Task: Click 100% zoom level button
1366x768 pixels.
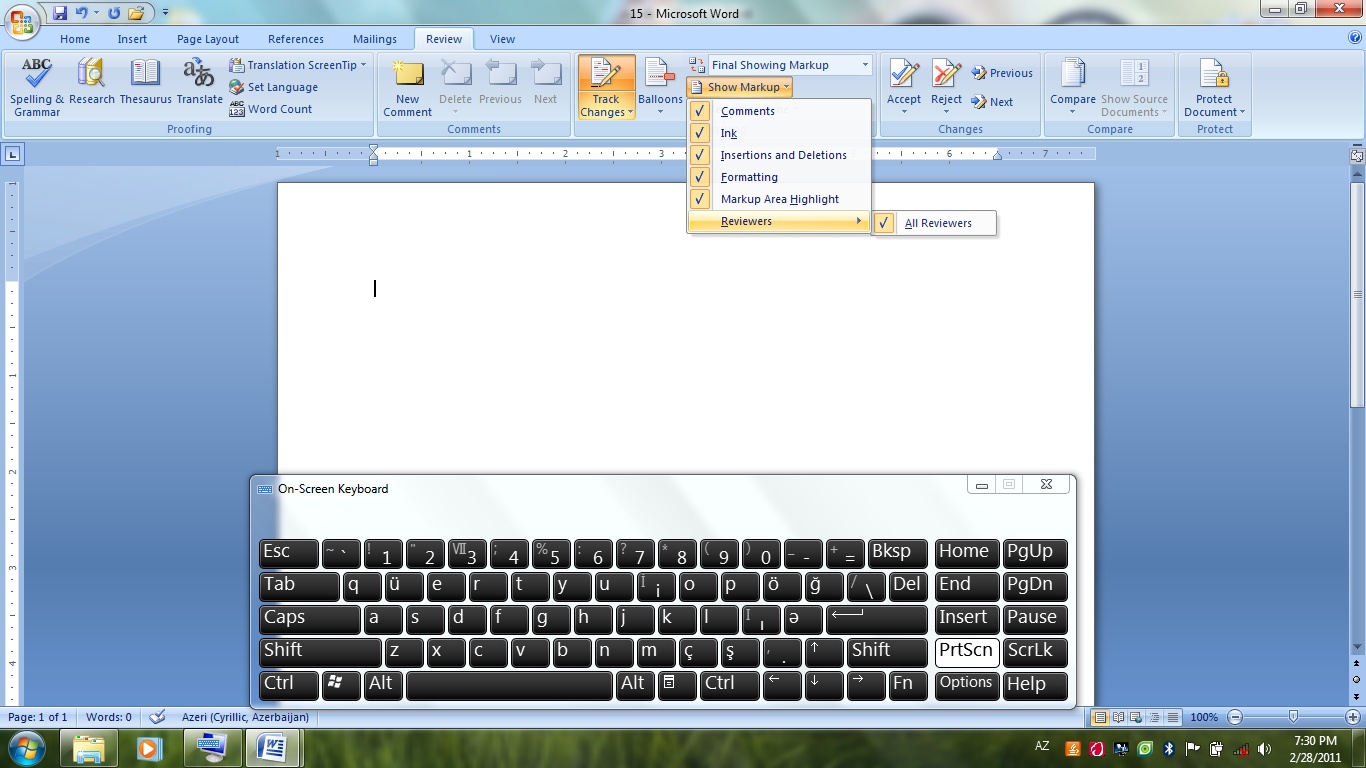Action: (x=1204, y=717)
